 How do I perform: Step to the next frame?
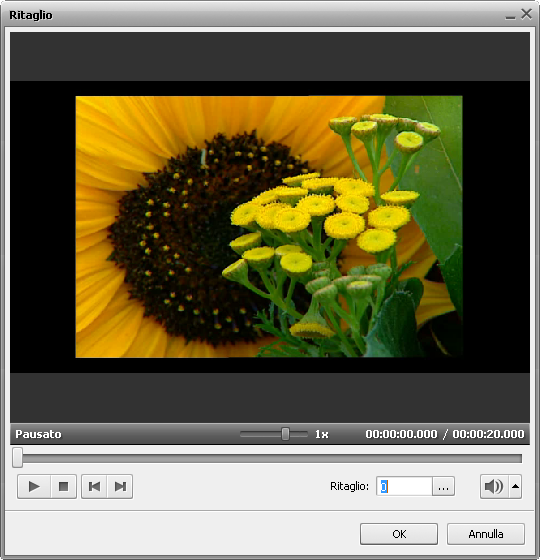(120, 486)
